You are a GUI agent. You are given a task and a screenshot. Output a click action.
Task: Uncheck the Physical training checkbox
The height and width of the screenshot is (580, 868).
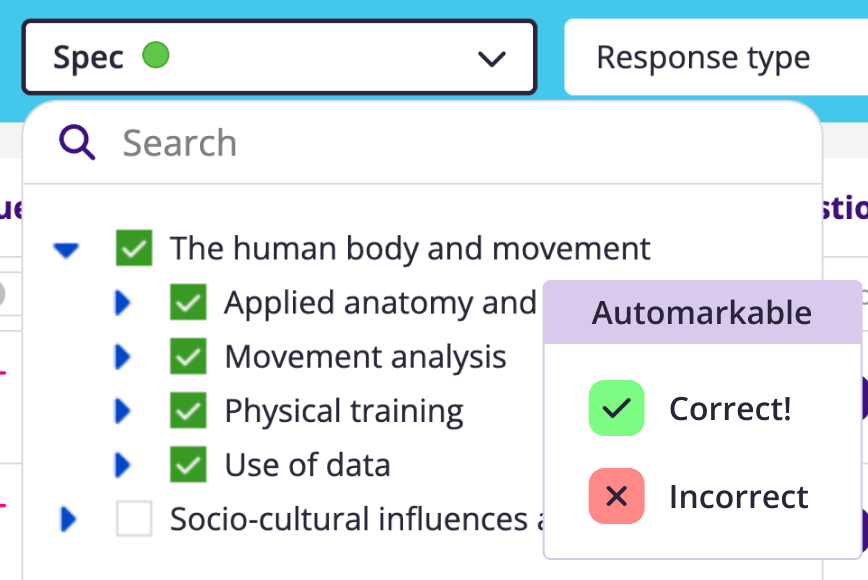[x=188, y=410]
